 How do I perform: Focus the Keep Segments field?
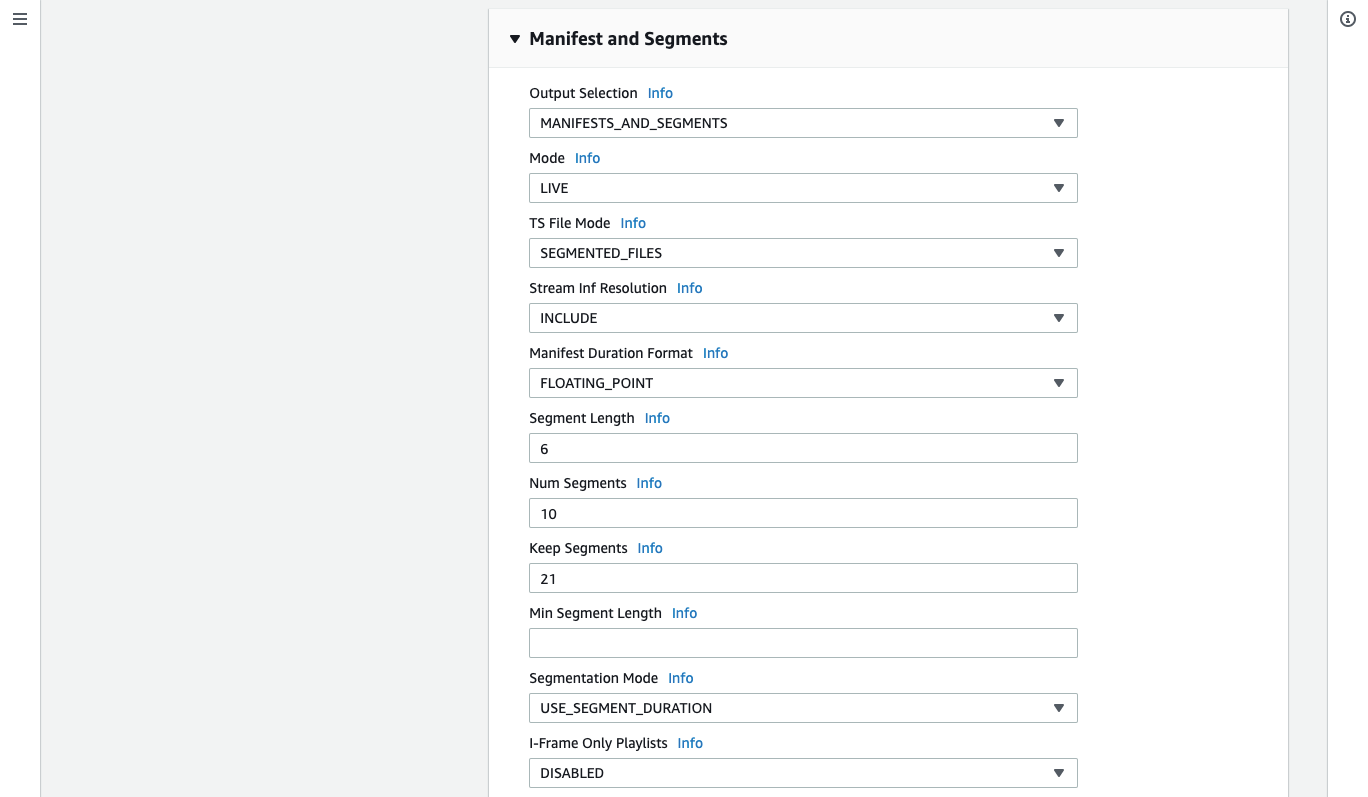(803, 578)
